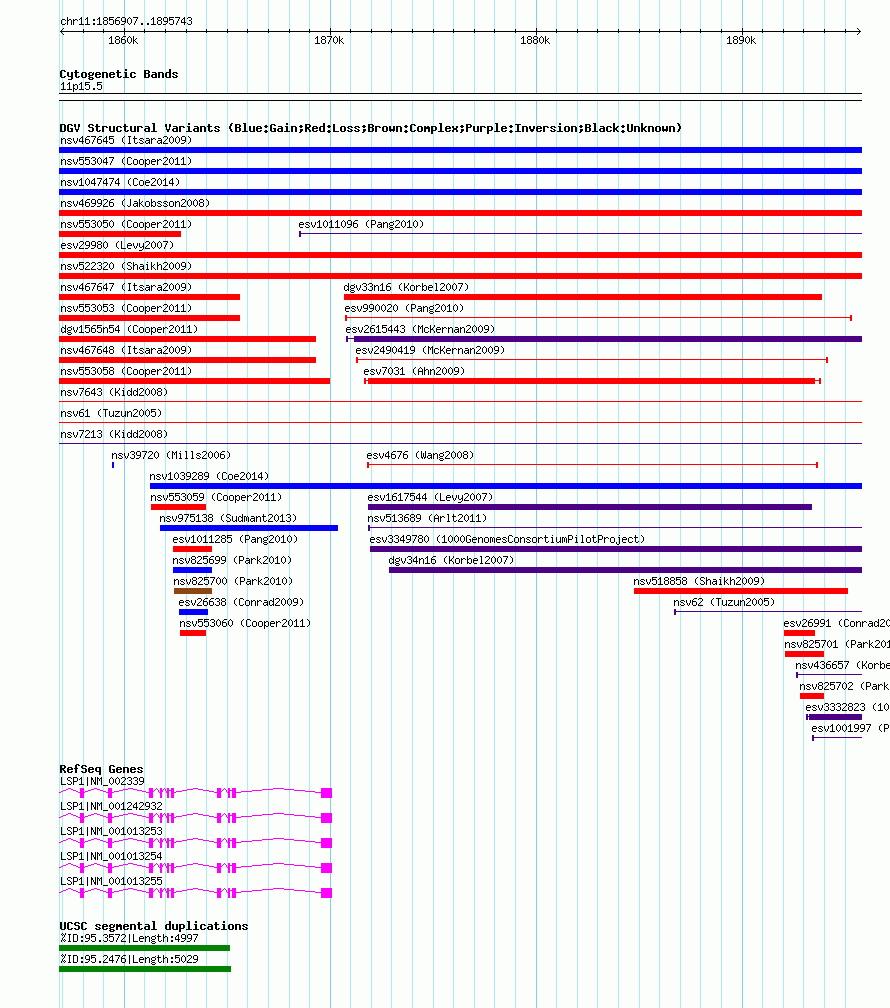This screenshot has height=1008, width=890.
Task: Click the esv1011096 (Pang2010) label
Action: pyautogui.click(x=361, y=224)
